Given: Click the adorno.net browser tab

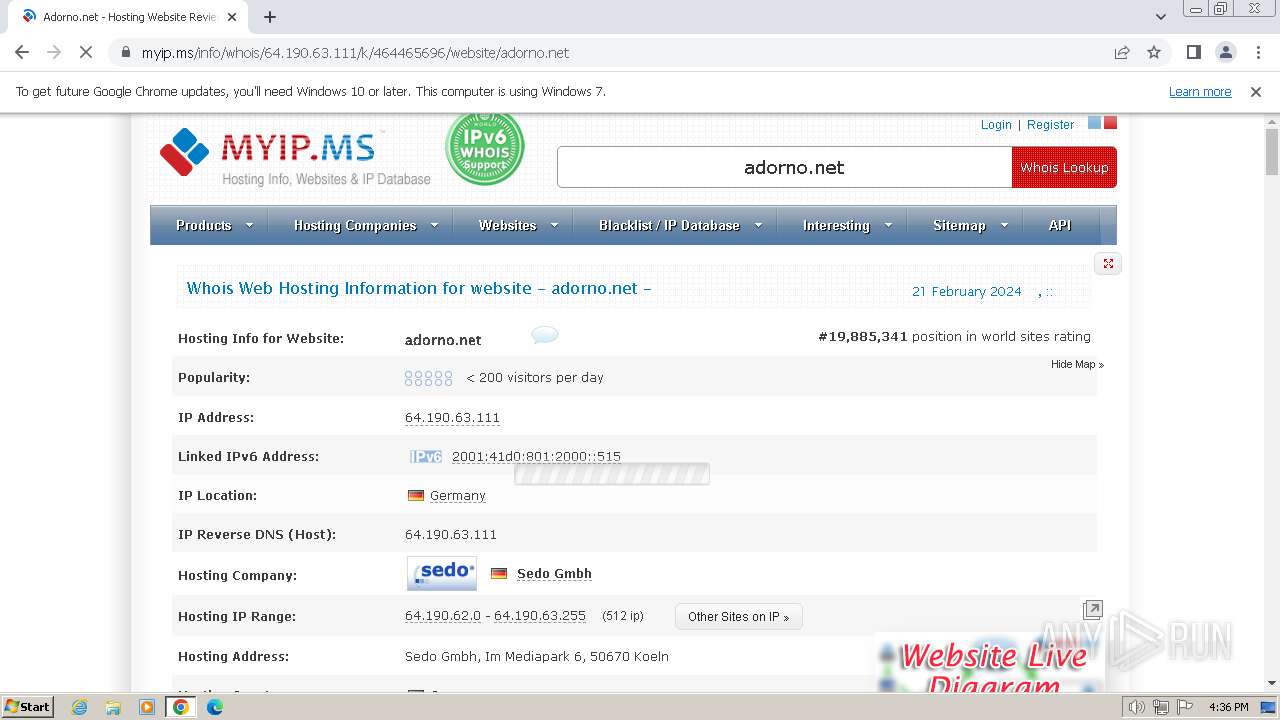Looking at the screenshot, I should tap(126, 17).
